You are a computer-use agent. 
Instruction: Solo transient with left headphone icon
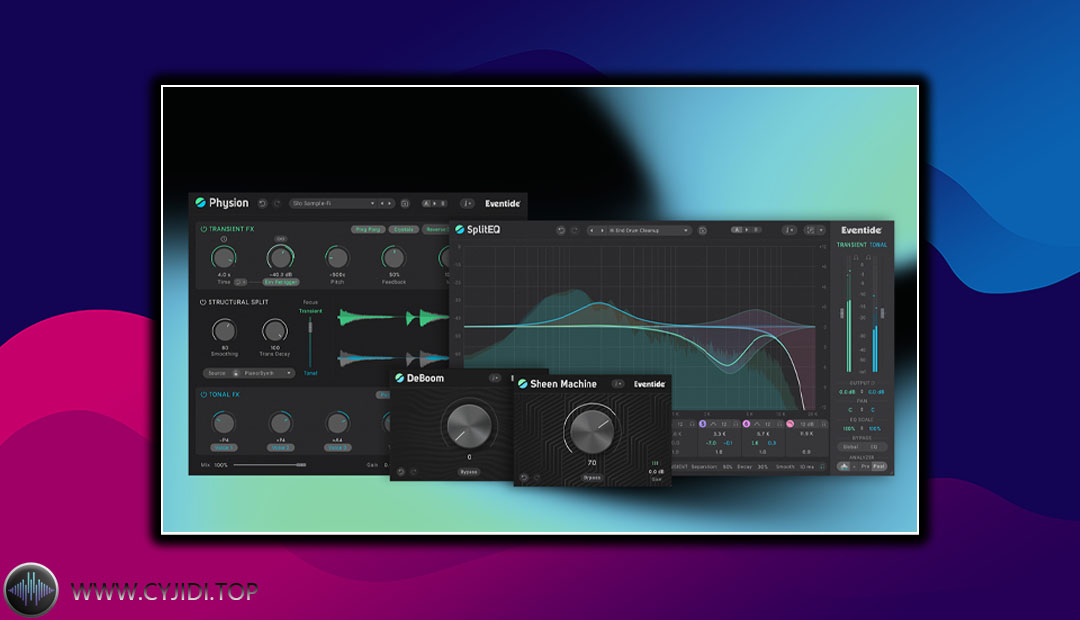[x=856, y=258]
